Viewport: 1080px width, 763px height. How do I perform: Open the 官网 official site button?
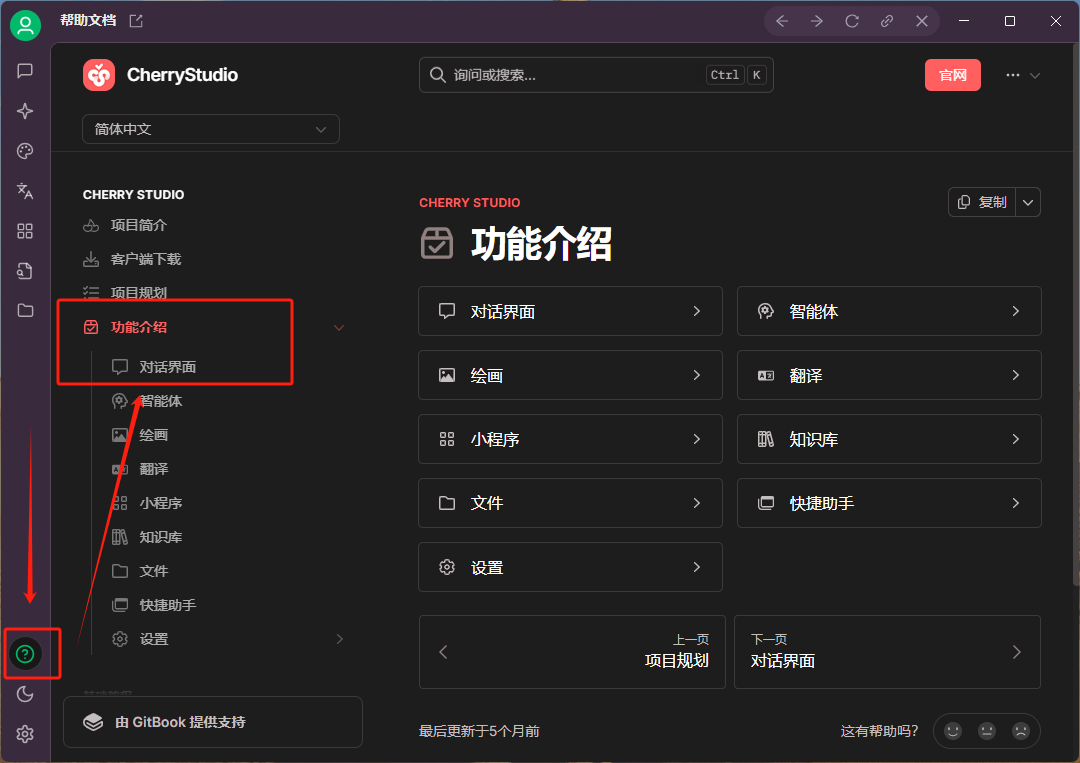coord(953,75)
